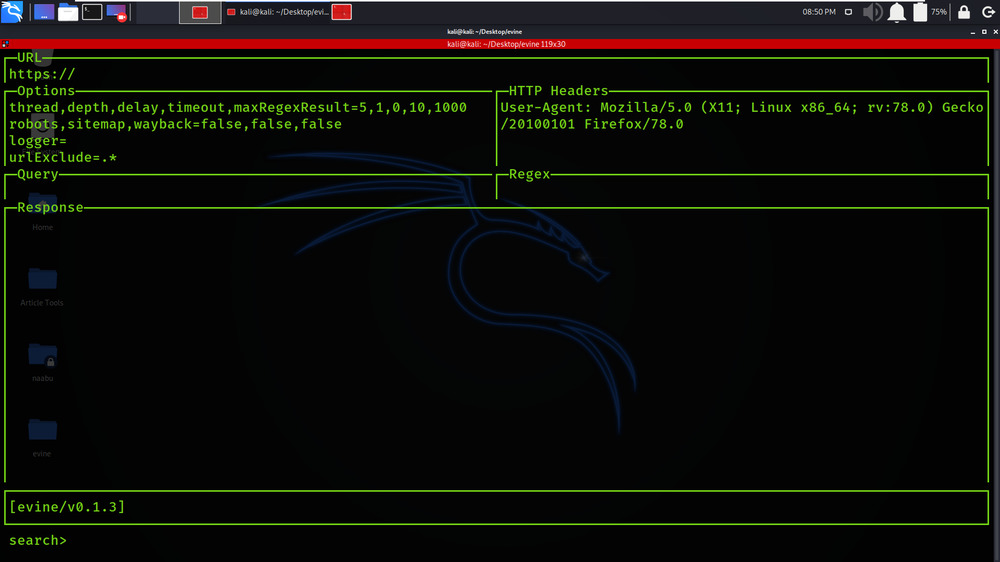This screenshot has width=1000, height=562.
Task: Click the log out arrow icon
Action: [988, 11]
